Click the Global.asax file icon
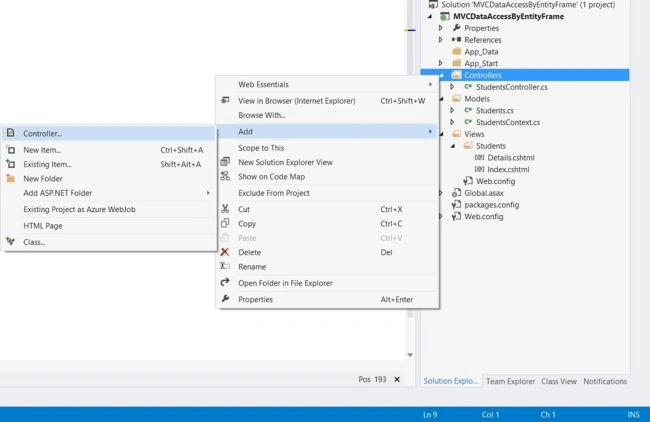 [456, 193]
